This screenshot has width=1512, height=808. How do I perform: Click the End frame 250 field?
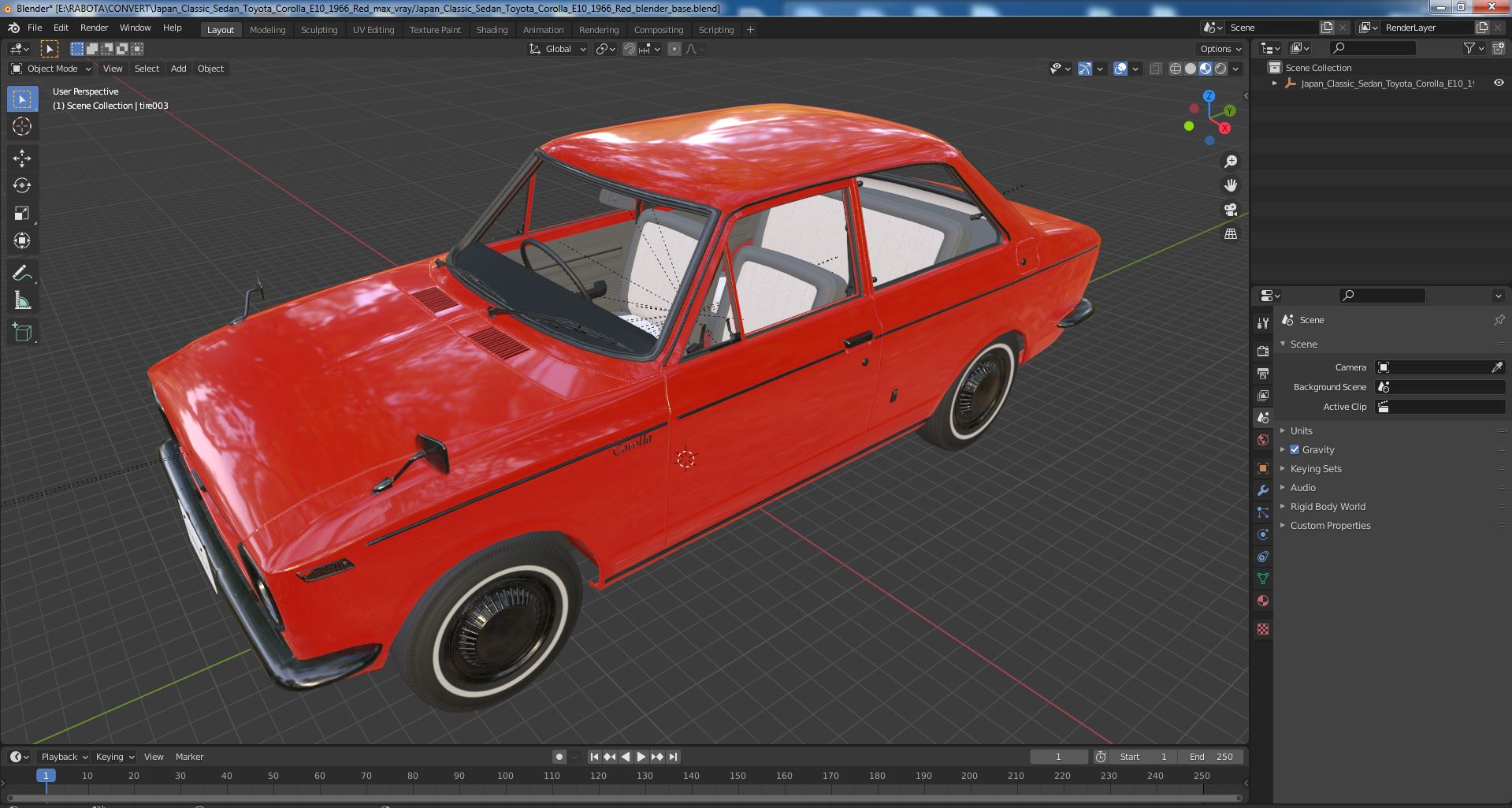point(1212,757)
